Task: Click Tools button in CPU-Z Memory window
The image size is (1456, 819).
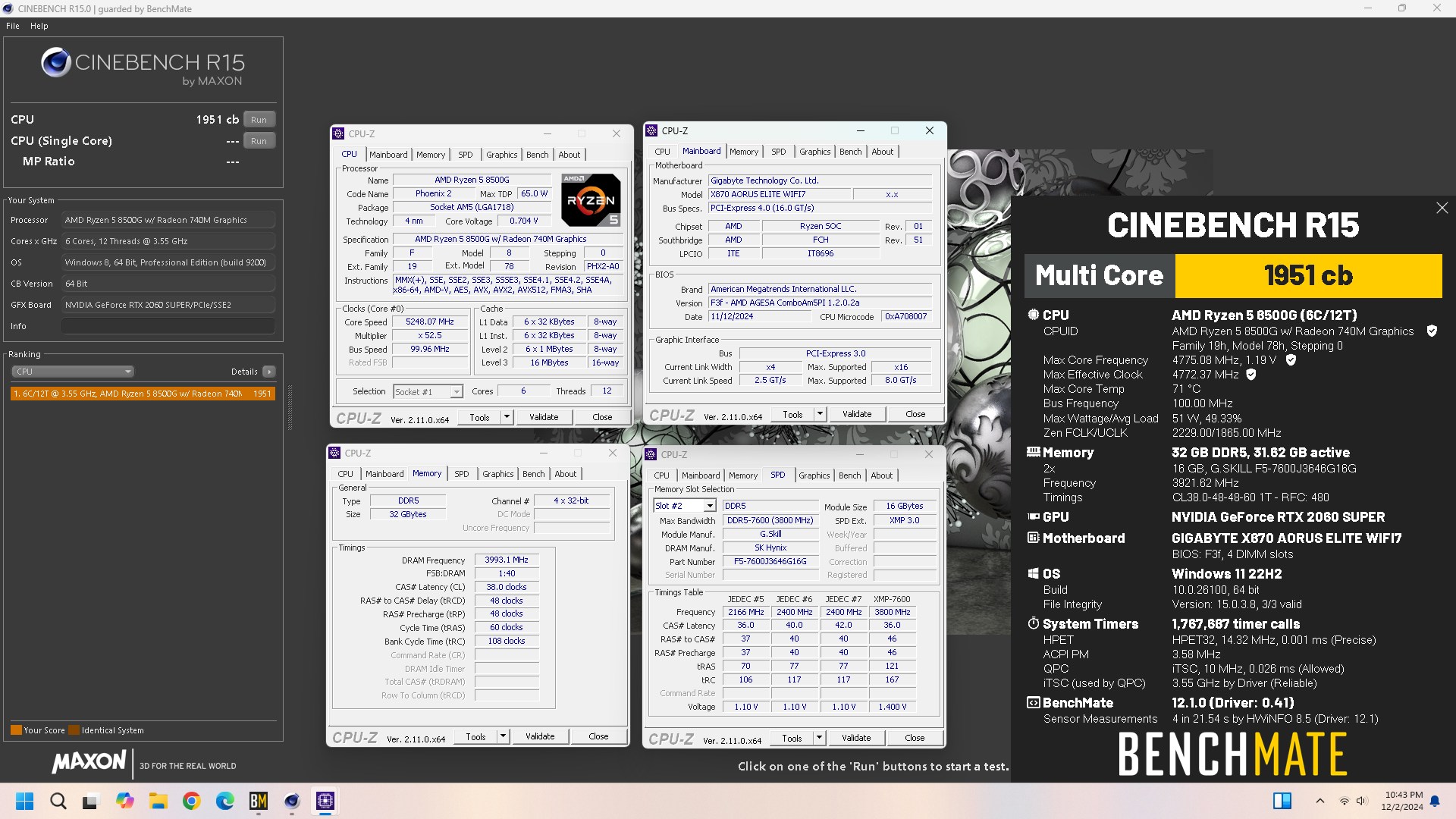Action: pyautogui.click(x=476, y=736)
